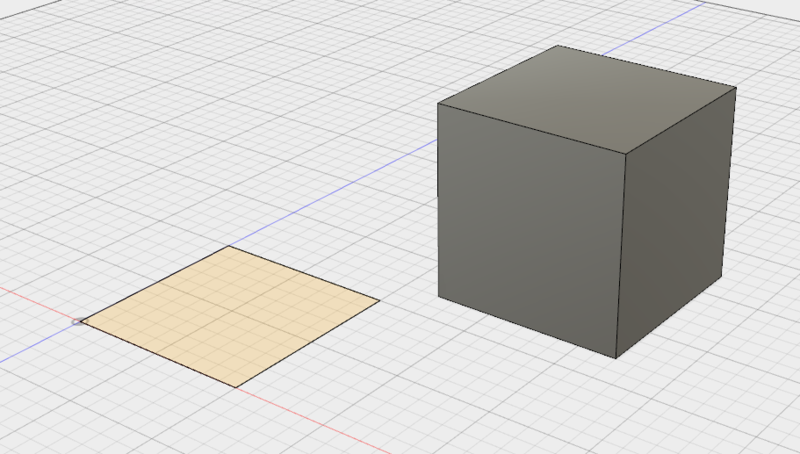
Task: Select the top face of the gray cube
Action: 587,98
